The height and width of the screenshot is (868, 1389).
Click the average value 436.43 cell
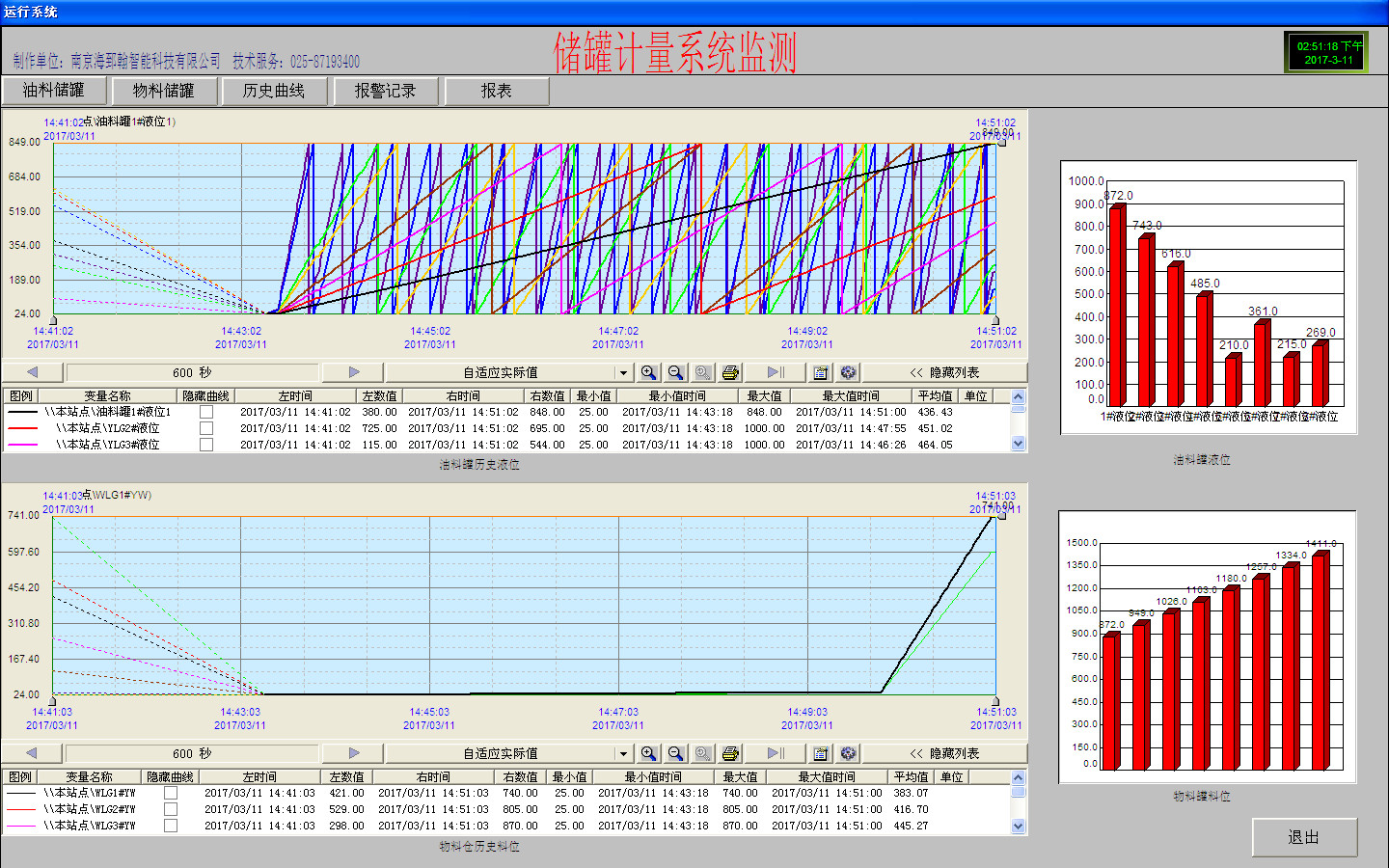click(x=936, y=412)
